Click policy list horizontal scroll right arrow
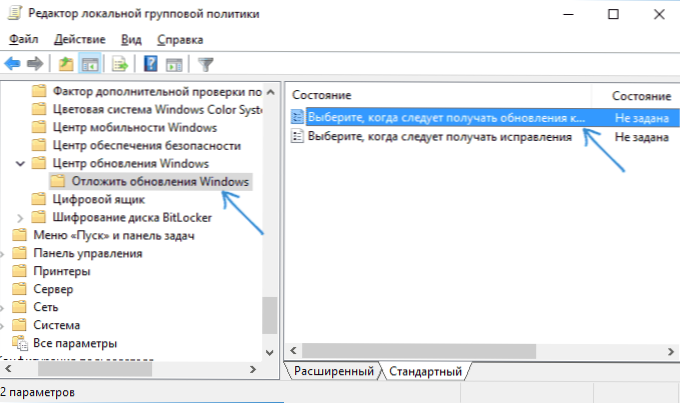The image size is (680, 403). pos(670,351)
